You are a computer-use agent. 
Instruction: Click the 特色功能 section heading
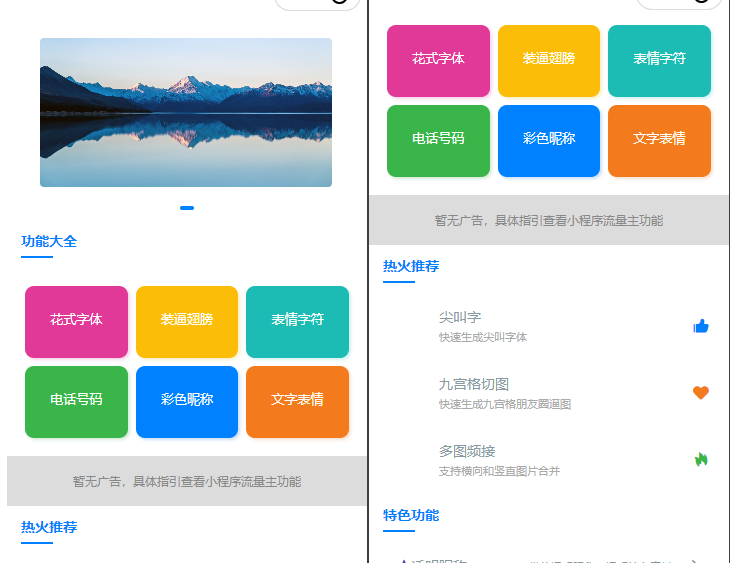pyautogui.click(x=411, y=516)
